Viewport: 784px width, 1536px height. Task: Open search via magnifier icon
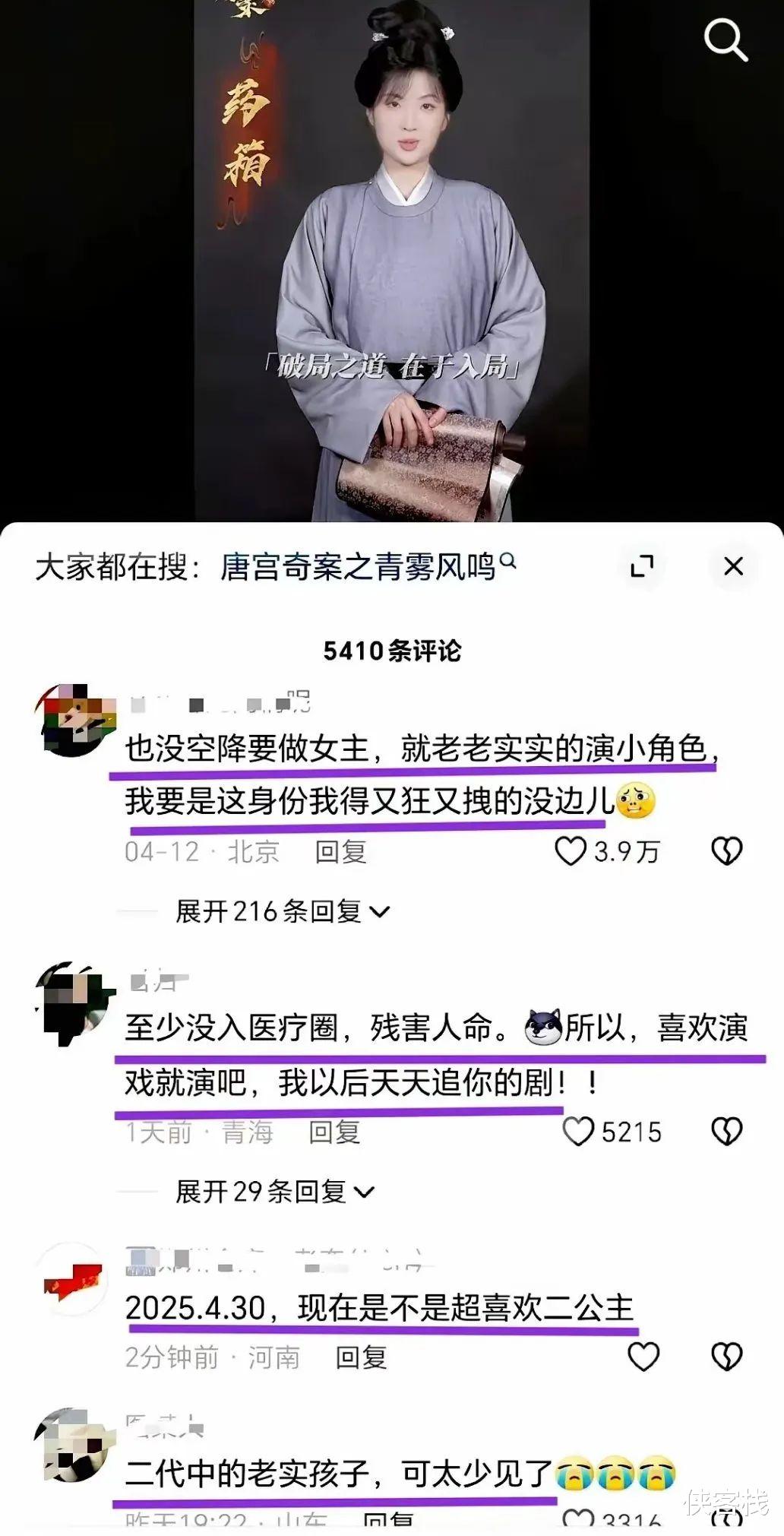pyautogui.click(x=726, y=40)
